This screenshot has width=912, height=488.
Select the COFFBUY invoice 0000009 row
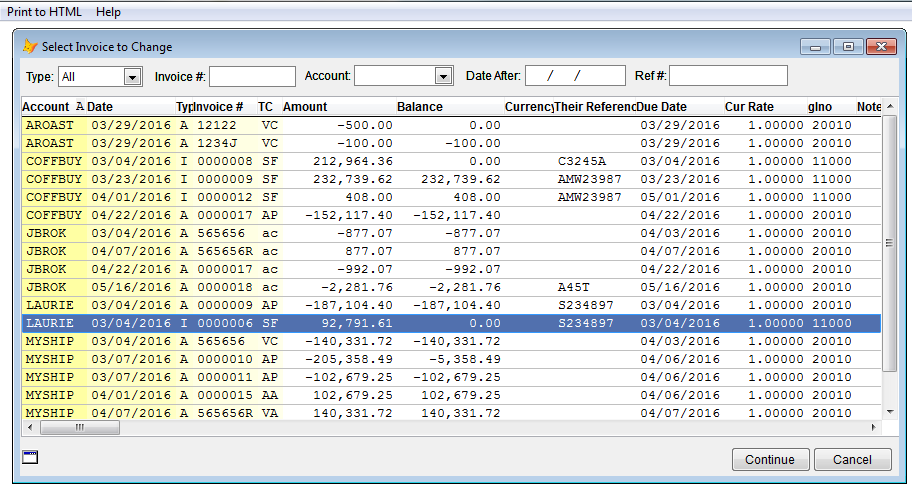(451, 179)
